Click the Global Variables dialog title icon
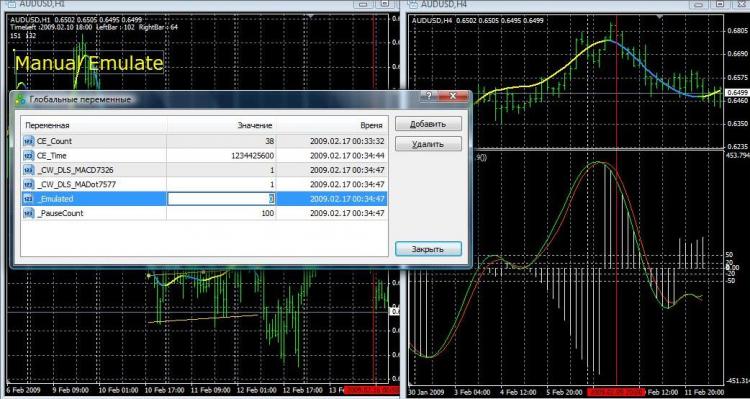The width and height of the screenshot is (750, 399). click(x=20, y=100)
